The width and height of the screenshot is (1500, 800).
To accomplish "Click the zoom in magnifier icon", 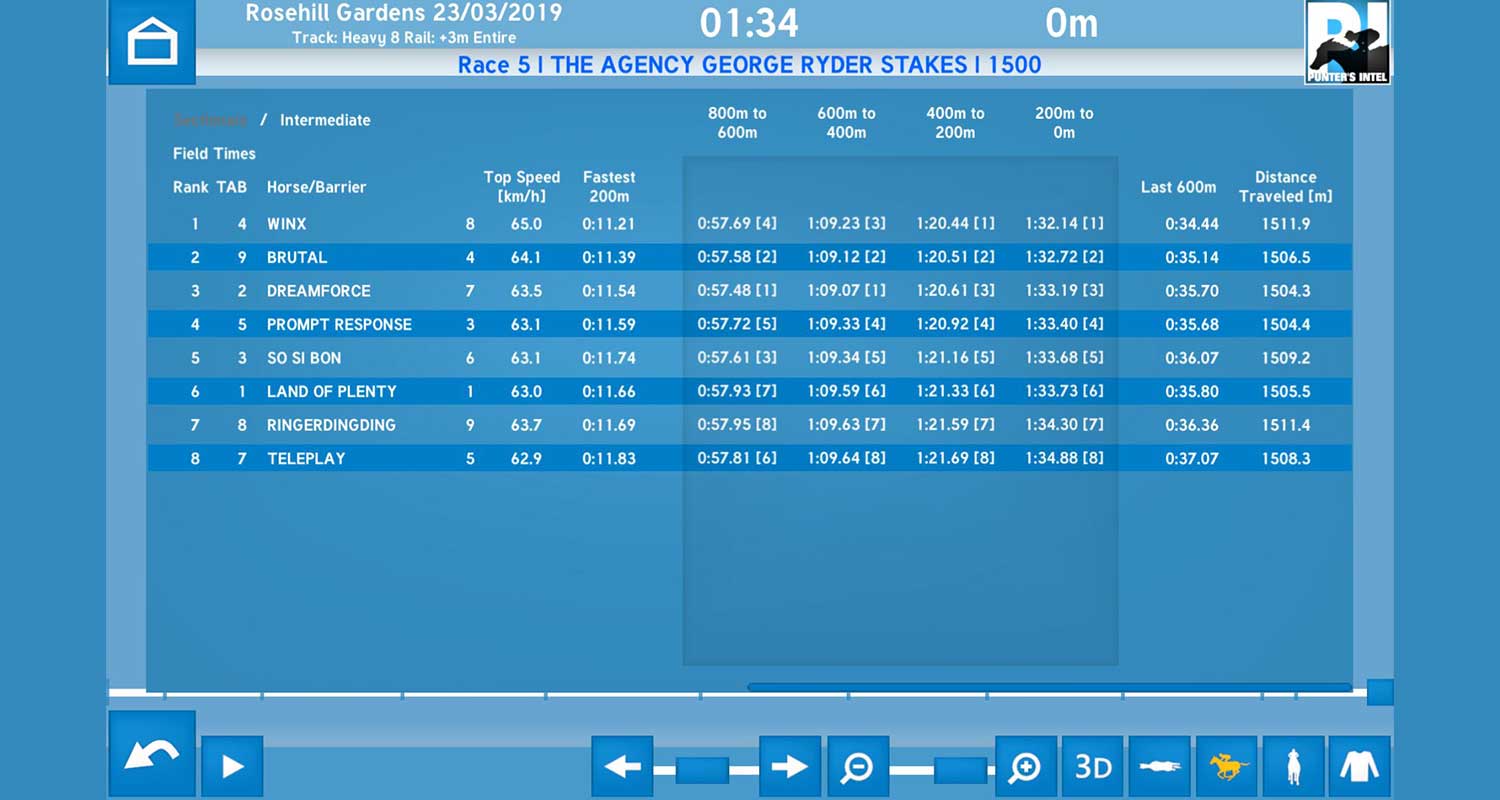I will pyautogui.click(x=1025, y=766).
